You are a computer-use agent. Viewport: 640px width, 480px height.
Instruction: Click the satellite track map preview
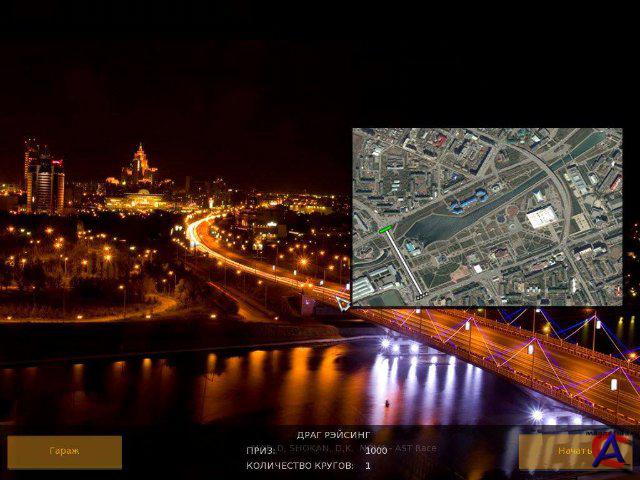click(x=486, y=217)
